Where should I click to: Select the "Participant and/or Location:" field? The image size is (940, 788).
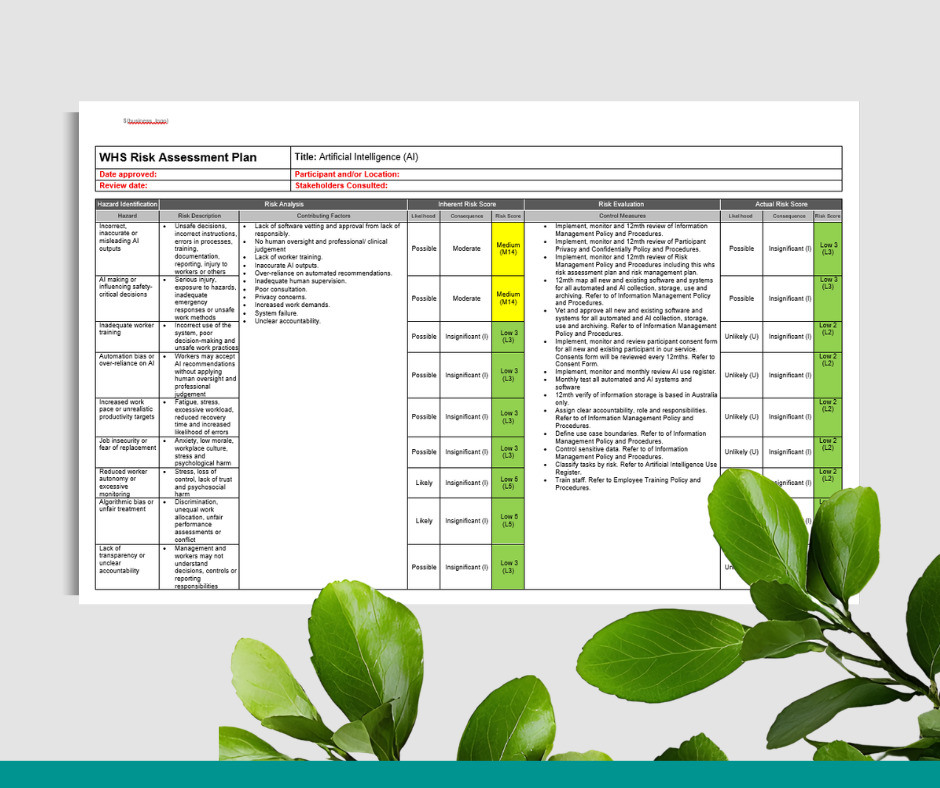[x=566, y=175]
